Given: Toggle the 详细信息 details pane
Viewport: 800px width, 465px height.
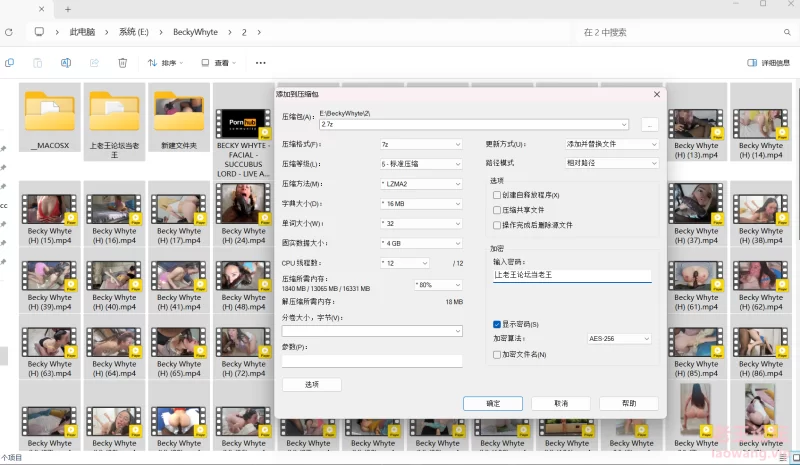Looking at the screenshot, I should click(x=768, y=62).
